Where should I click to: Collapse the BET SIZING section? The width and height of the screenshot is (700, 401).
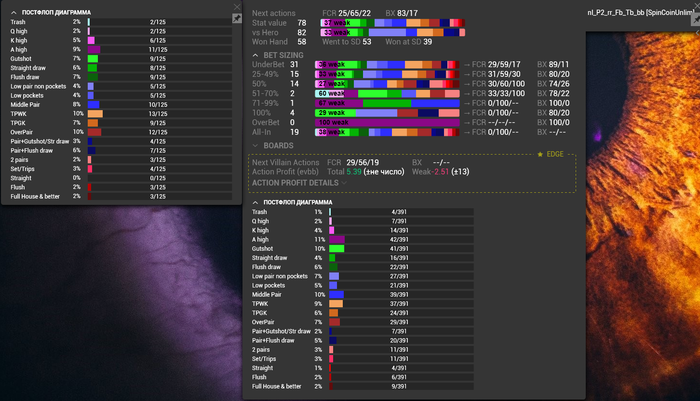pos(255,55)
